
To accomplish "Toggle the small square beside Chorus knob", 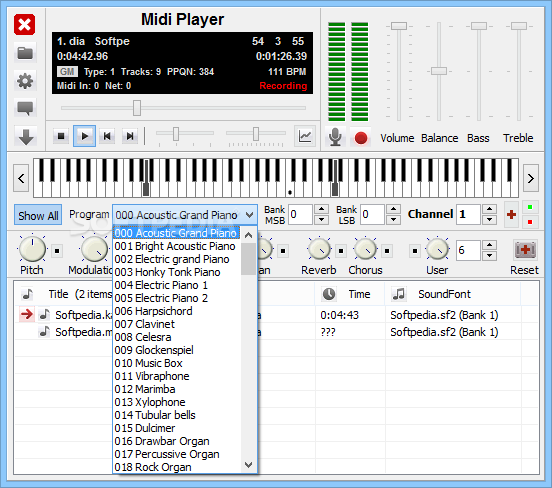I will [x=387, y=251].
